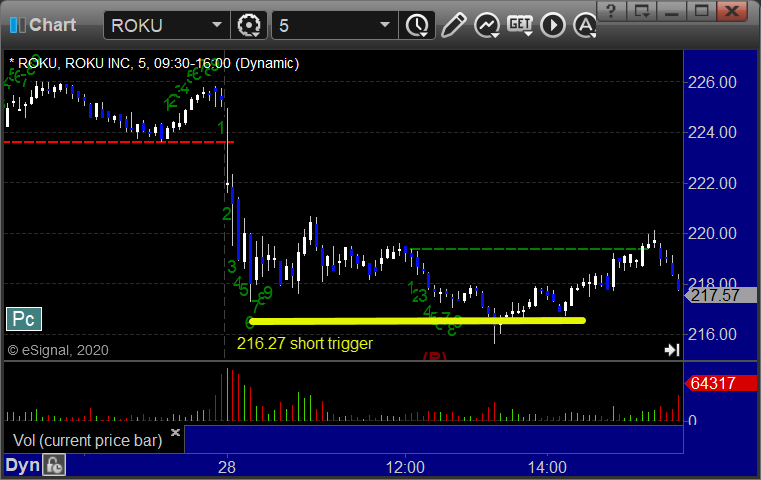
Task: Click the 216.00 price axis label
Action: pyautogui.click(x=712, y=334)
